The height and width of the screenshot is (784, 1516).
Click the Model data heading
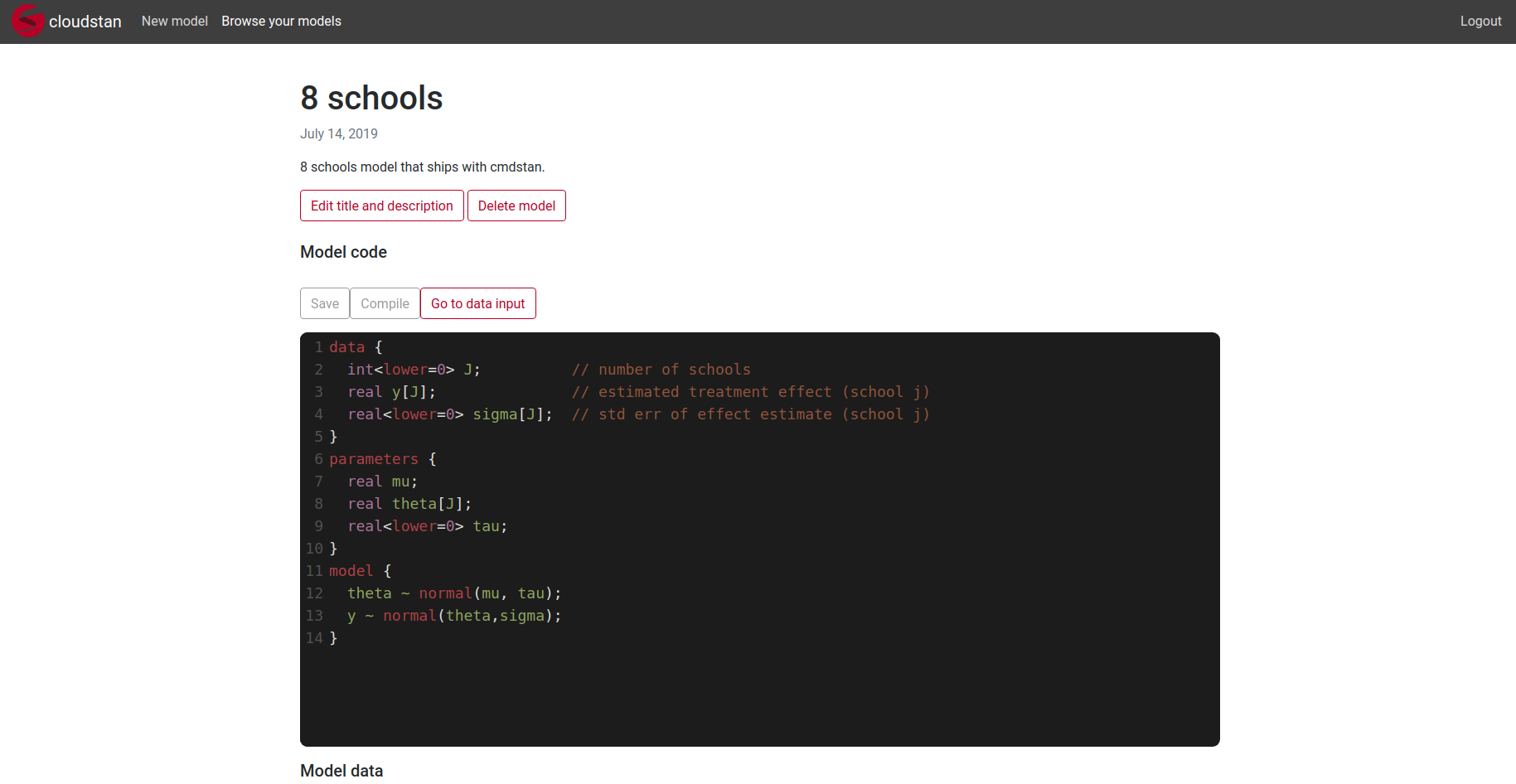coord(341,771)
